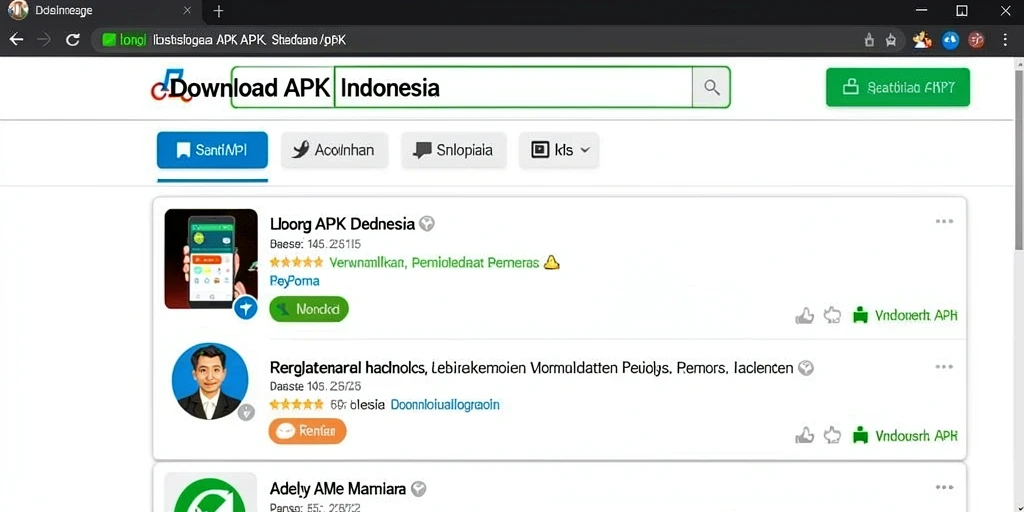Go back with the browser back arrow
Image resolution: width=1024 pixels, height=512 pixels.
point(16,40)
